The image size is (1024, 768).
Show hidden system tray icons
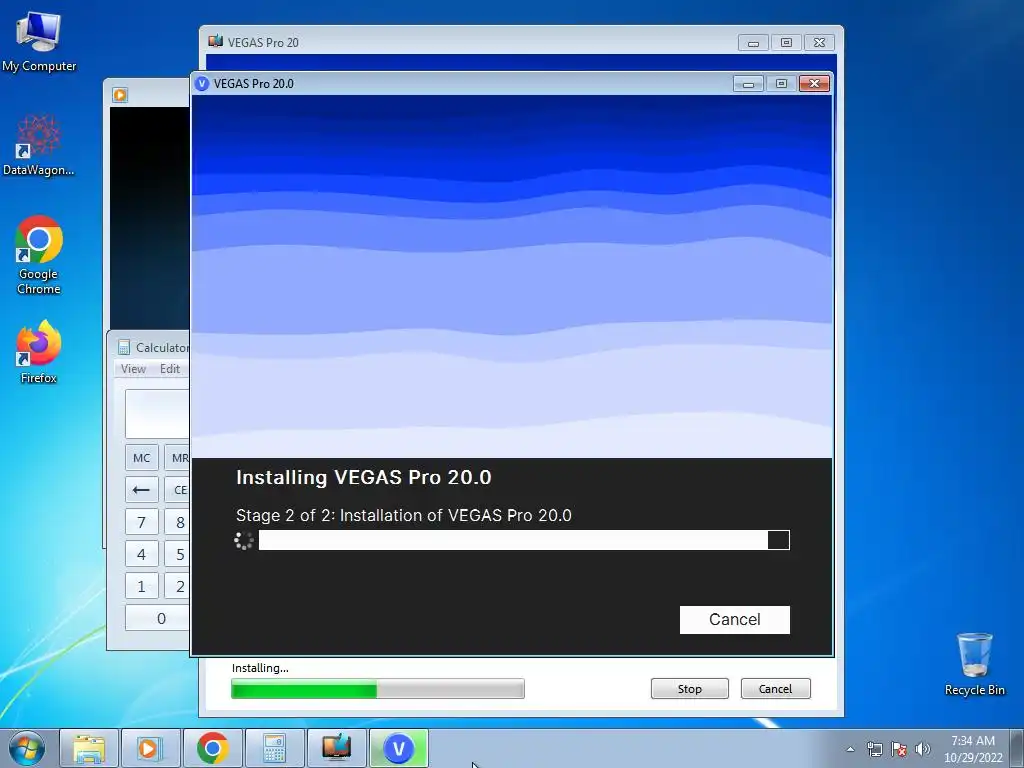(850, 749)
